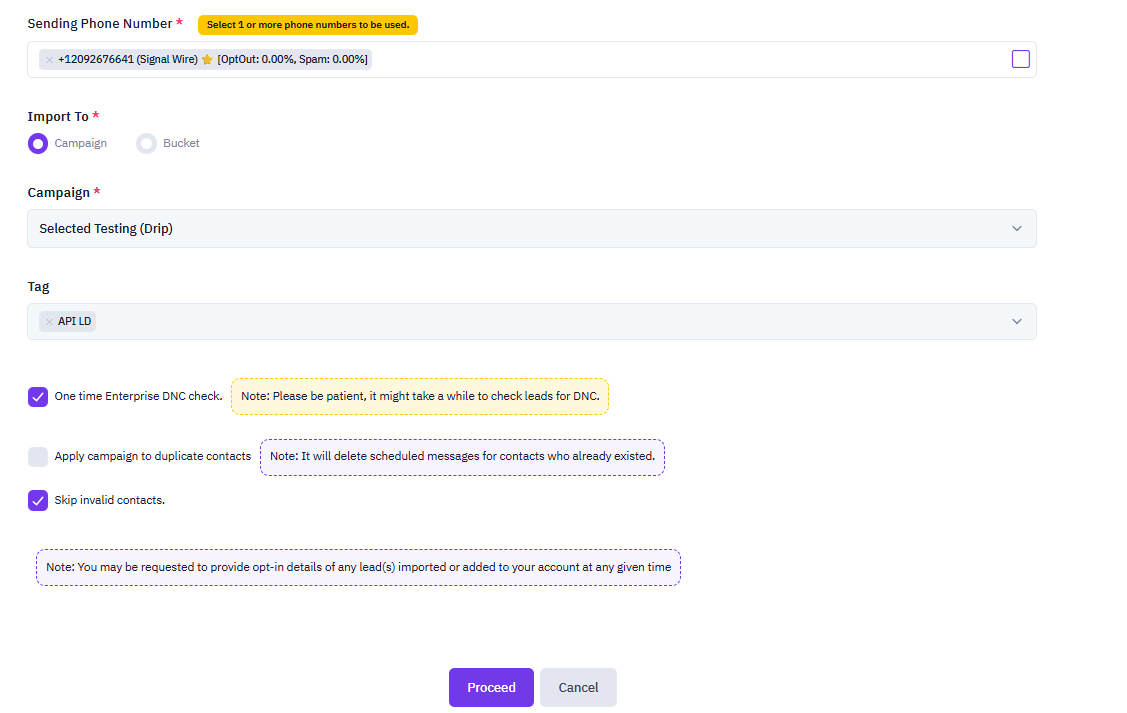Remove the +12092676641 phone number chip
This screenshot has height=713, width=1127.
coord(48,59)
